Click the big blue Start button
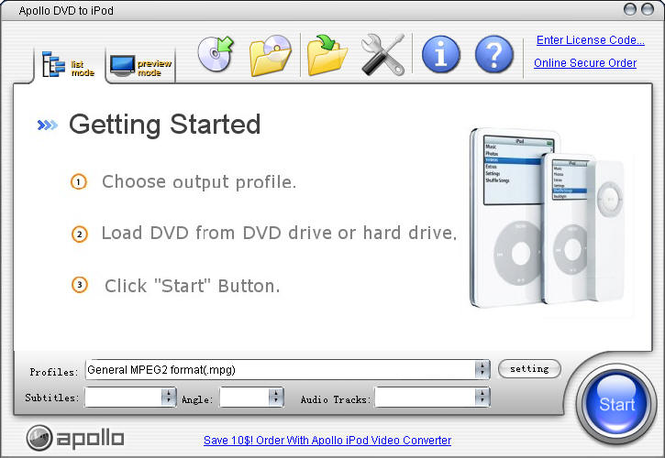Screen dimensions: 665x458 point(616,403)
